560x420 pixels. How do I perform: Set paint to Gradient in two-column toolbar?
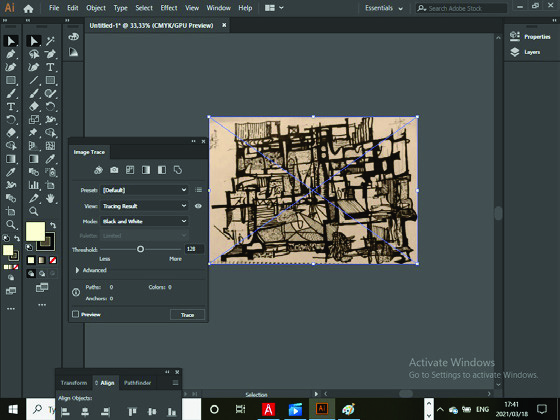click(x=42, y=260)
